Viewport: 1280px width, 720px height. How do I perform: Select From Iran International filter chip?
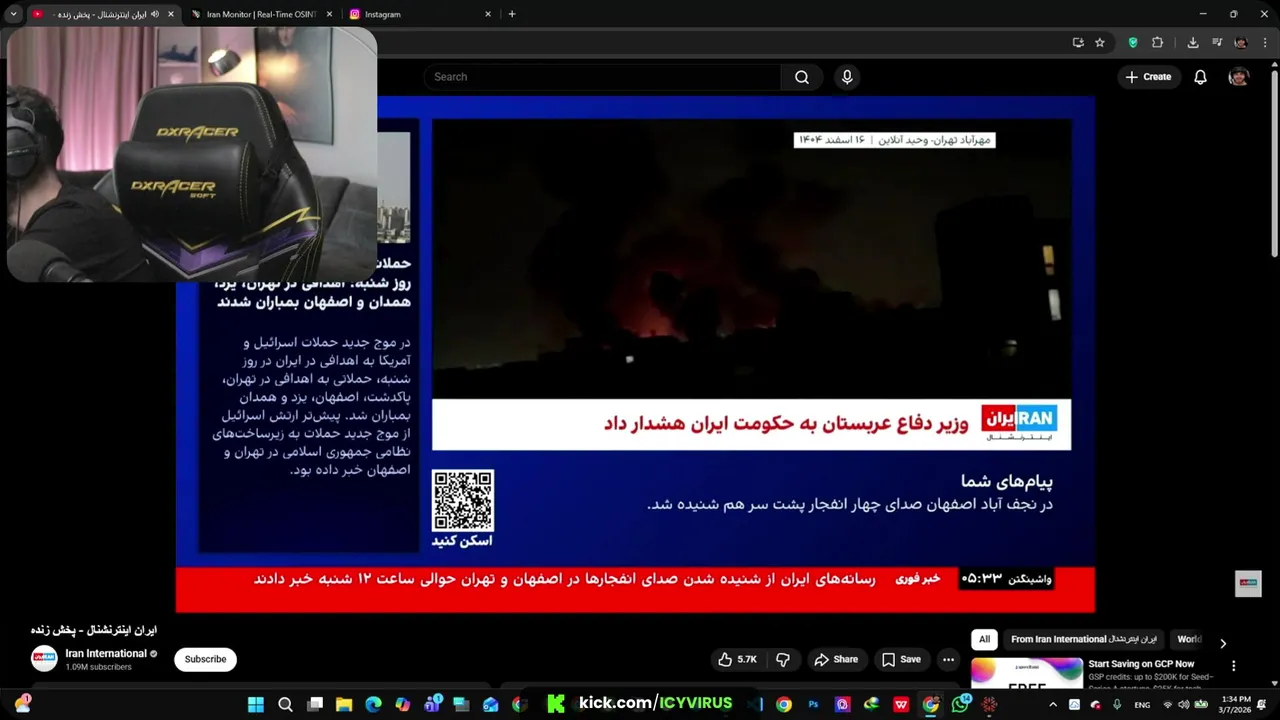(1083, 639)
